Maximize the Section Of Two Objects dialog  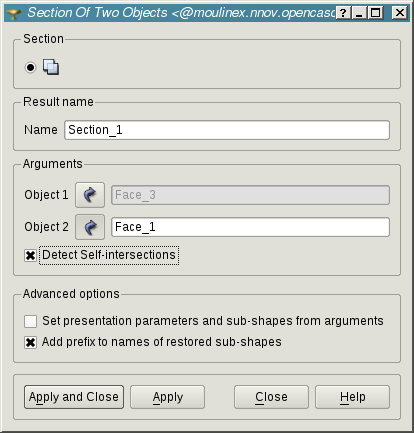tap(375, 13)
